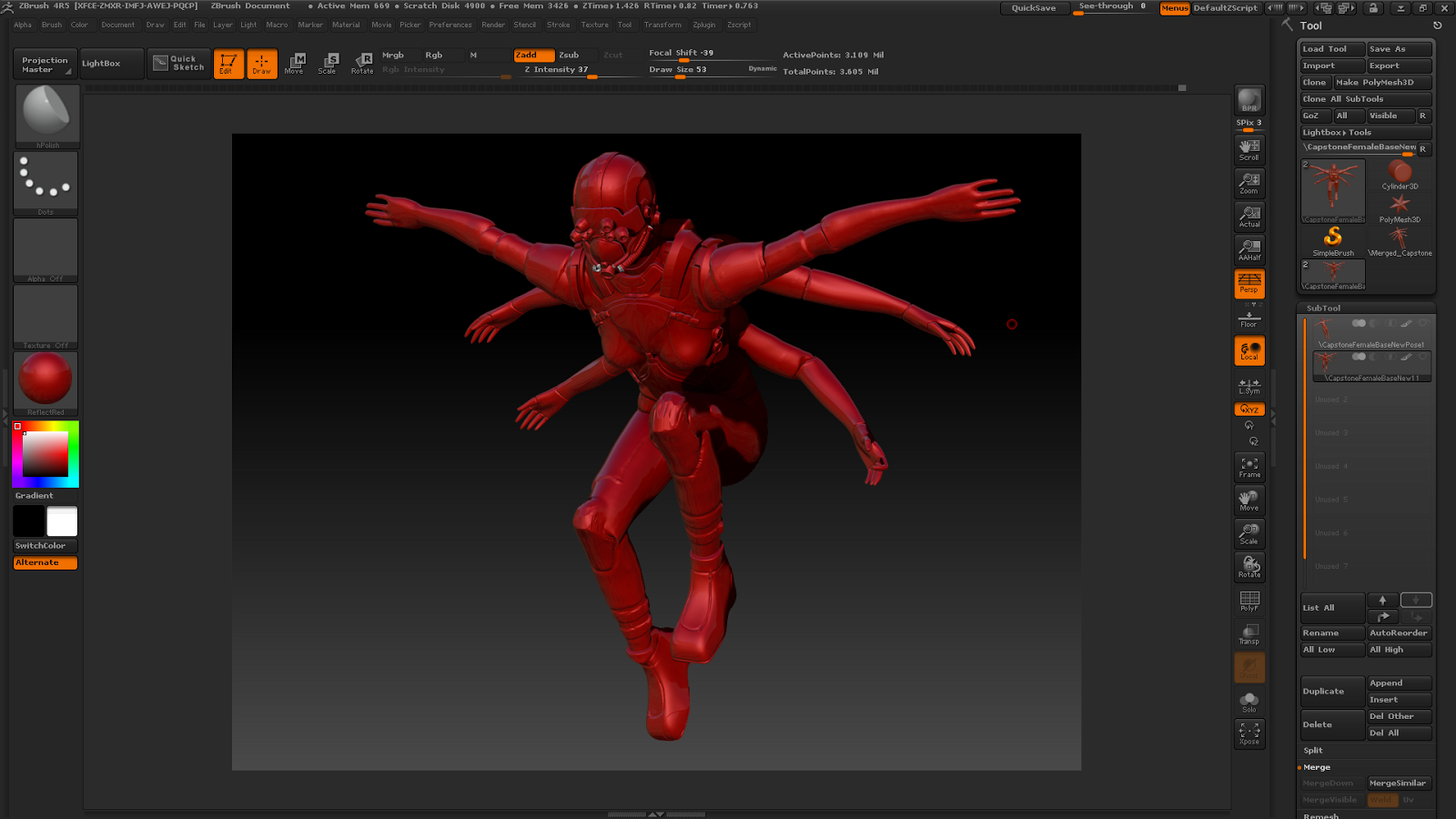Open the Preferences menu
This screenshot has height=819, width=1456.
(450, 25)
